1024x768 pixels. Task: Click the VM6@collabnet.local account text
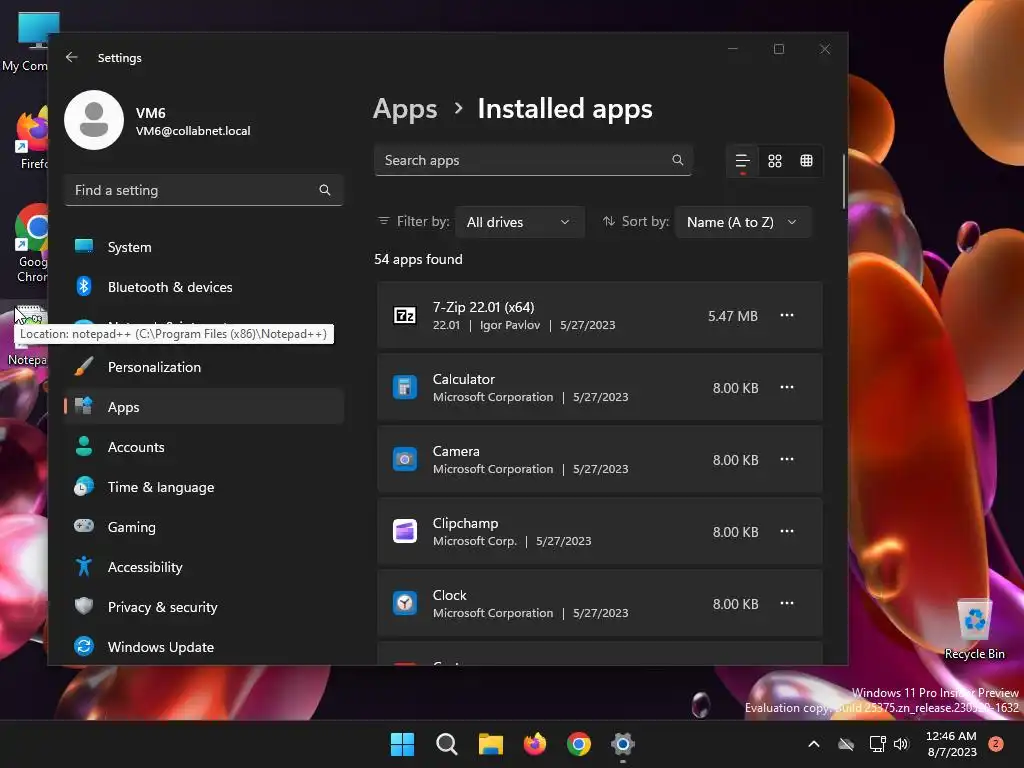pos(193,131)
